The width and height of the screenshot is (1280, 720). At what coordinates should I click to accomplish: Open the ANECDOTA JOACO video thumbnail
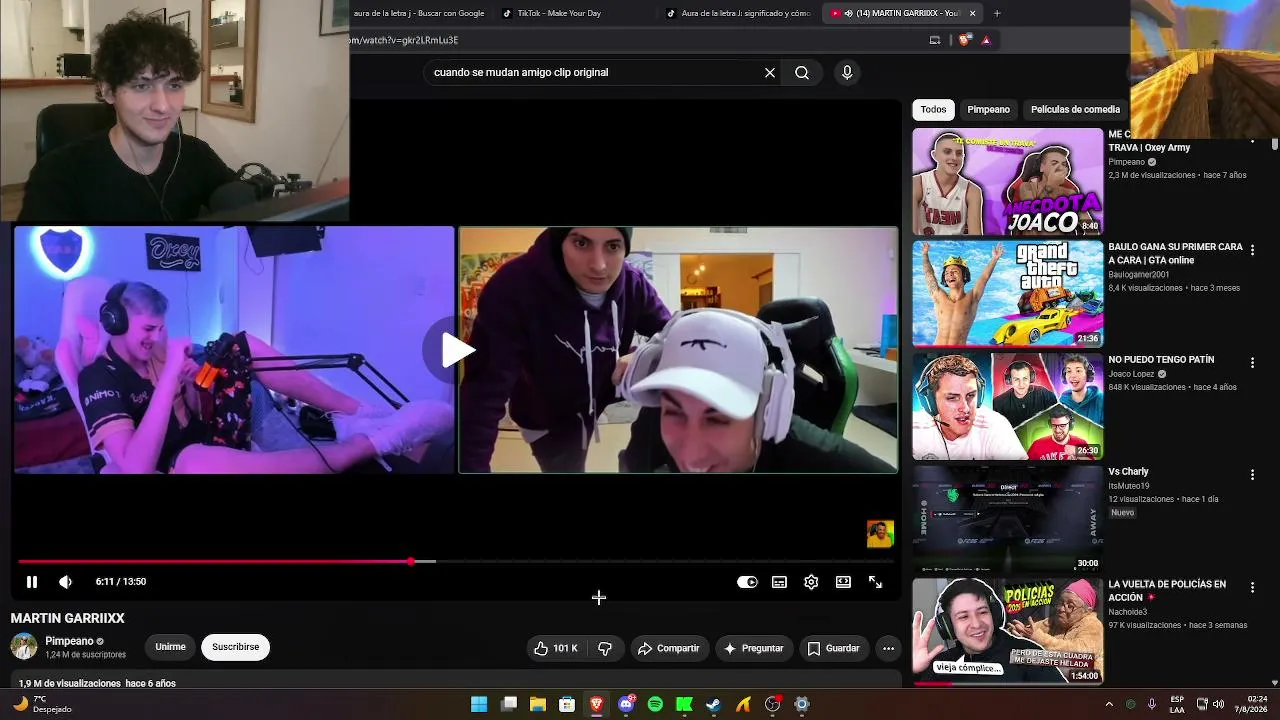tap(1007, 181)
